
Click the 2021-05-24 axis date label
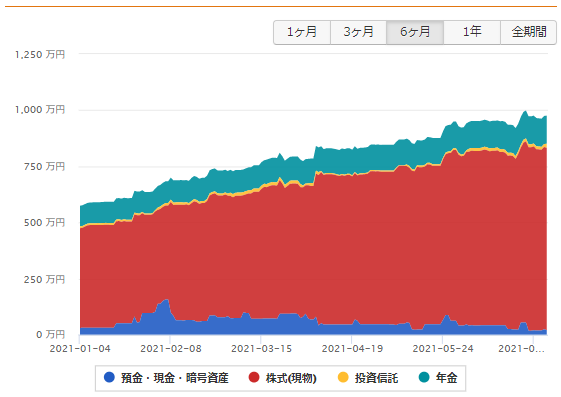pyautogui.click(x=443, y=349)
